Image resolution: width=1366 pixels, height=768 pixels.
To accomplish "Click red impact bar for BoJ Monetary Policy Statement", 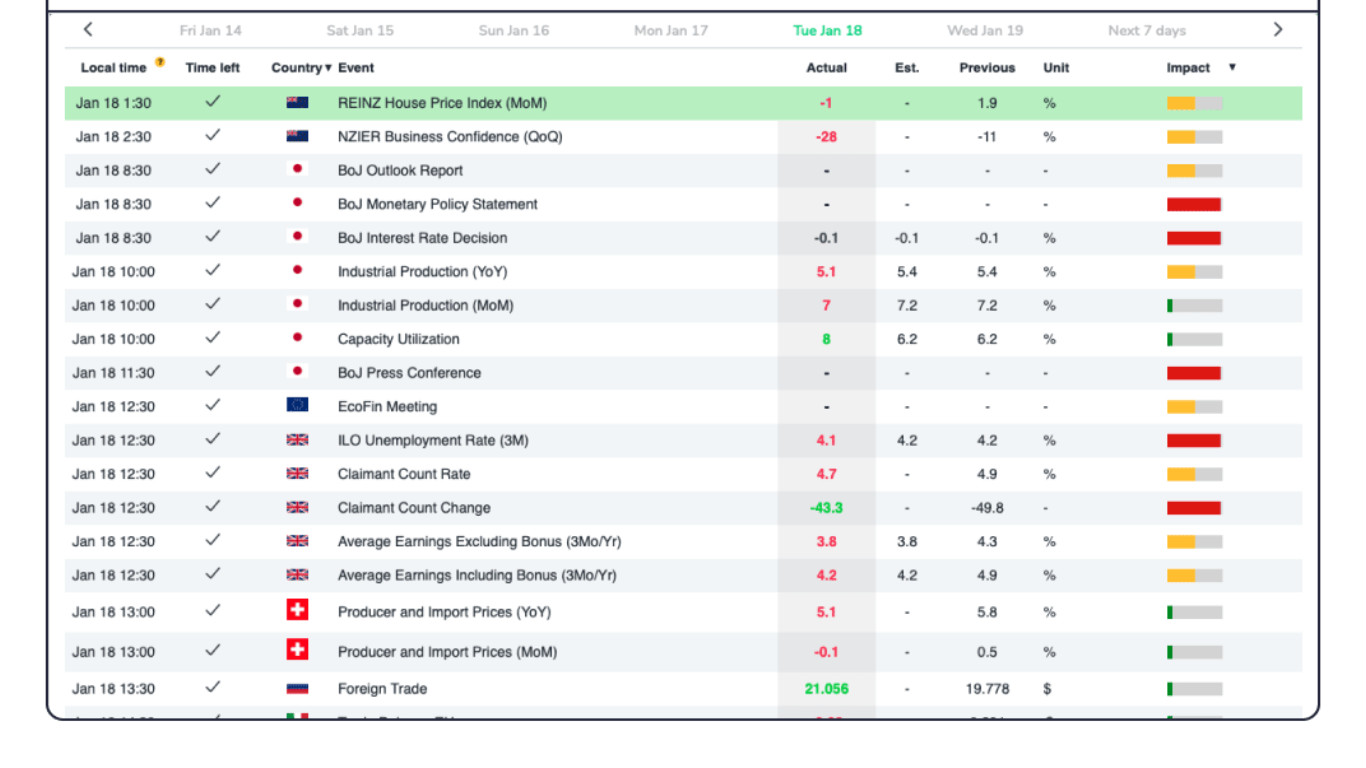I will (x=1194, y=204).
